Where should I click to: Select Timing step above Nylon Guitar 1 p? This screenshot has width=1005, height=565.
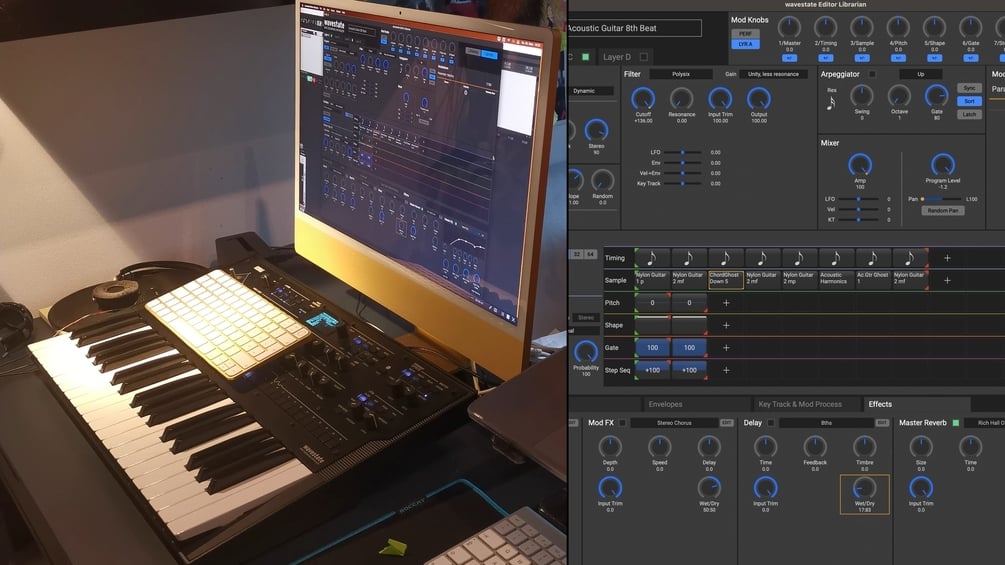coord(652,258)
